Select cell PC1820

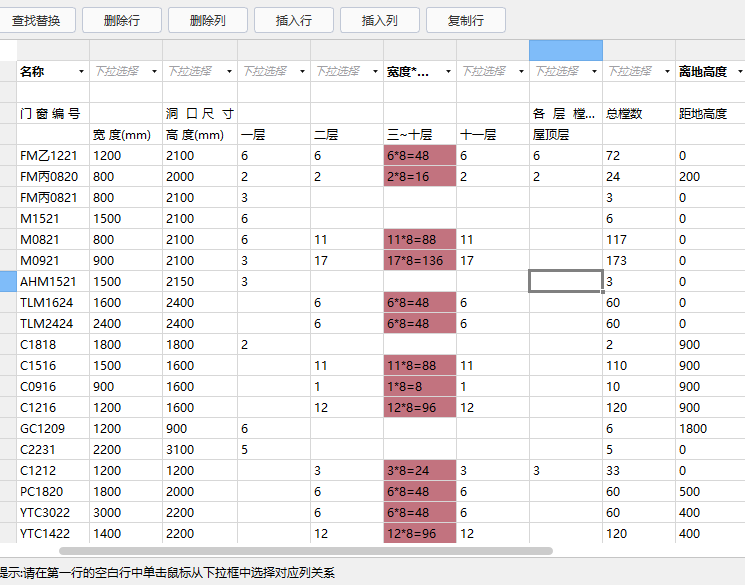[53, 491]
